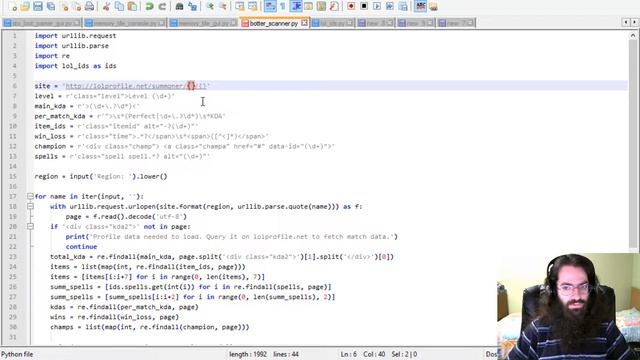Toggle synchronized horizontal scrolling
The height and width of the screenshot is (360, 640).
[253, 6]
